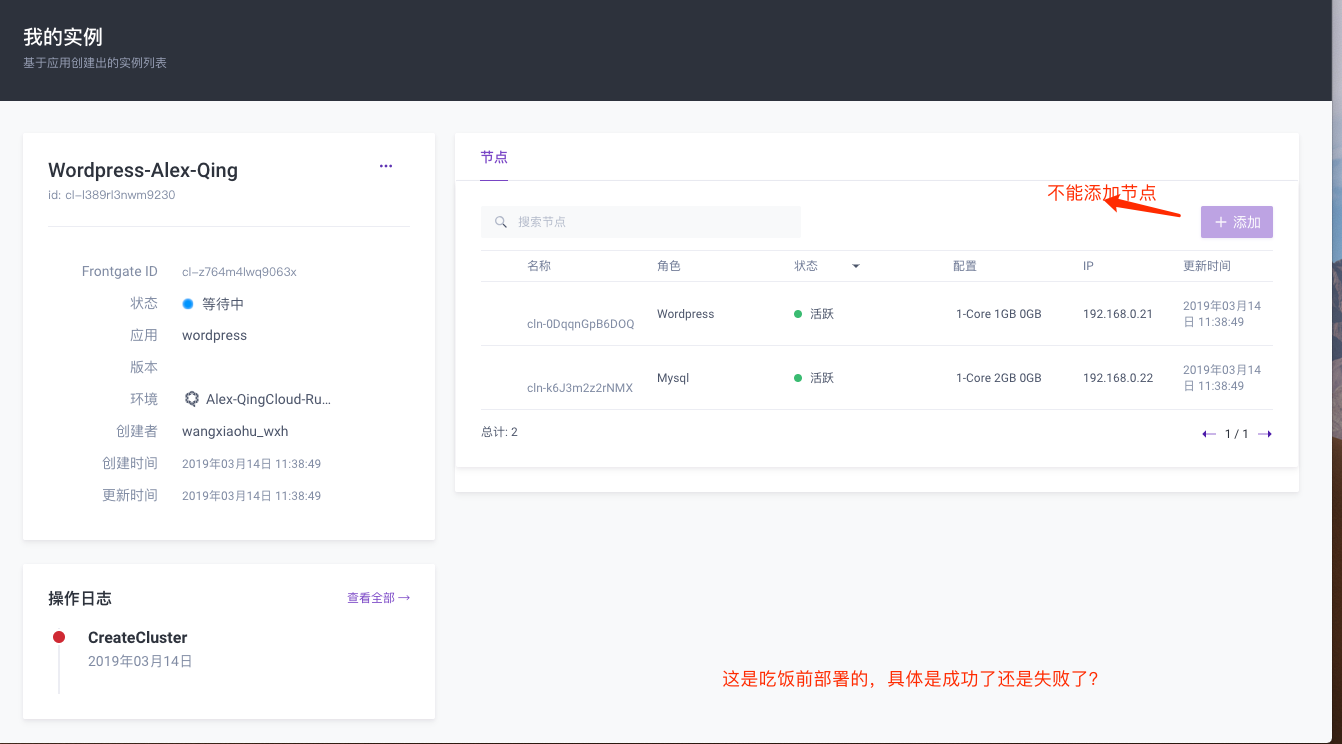
Task: Click the blue 等待中 status dot
Action: pos(188,303)
